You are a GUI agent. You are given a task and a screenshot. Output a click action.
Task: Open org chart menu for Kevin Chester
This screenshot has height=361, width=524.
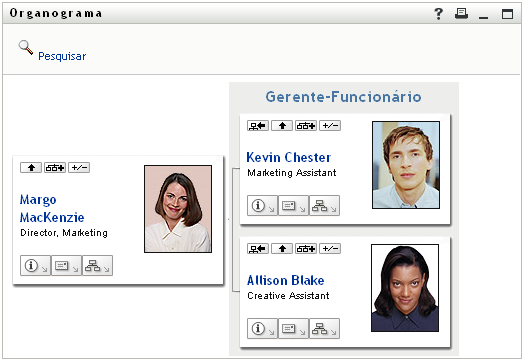[324, 206]
